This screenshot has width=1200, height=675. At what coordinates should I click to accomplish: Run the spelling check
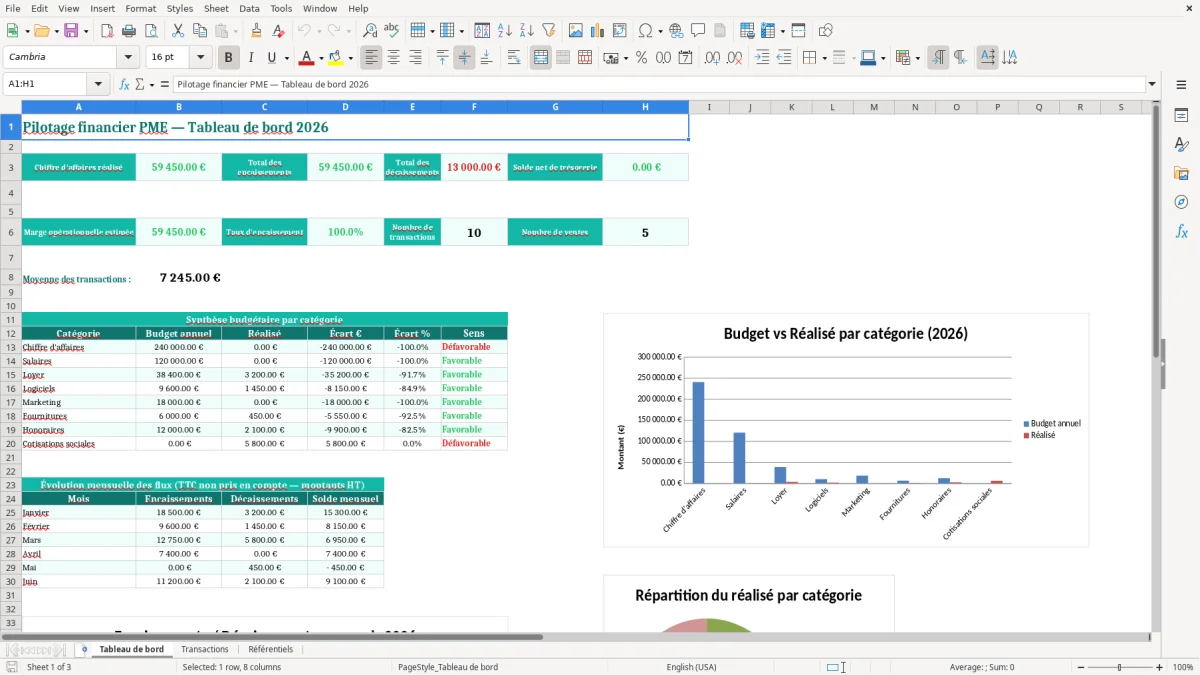point(392,31)
